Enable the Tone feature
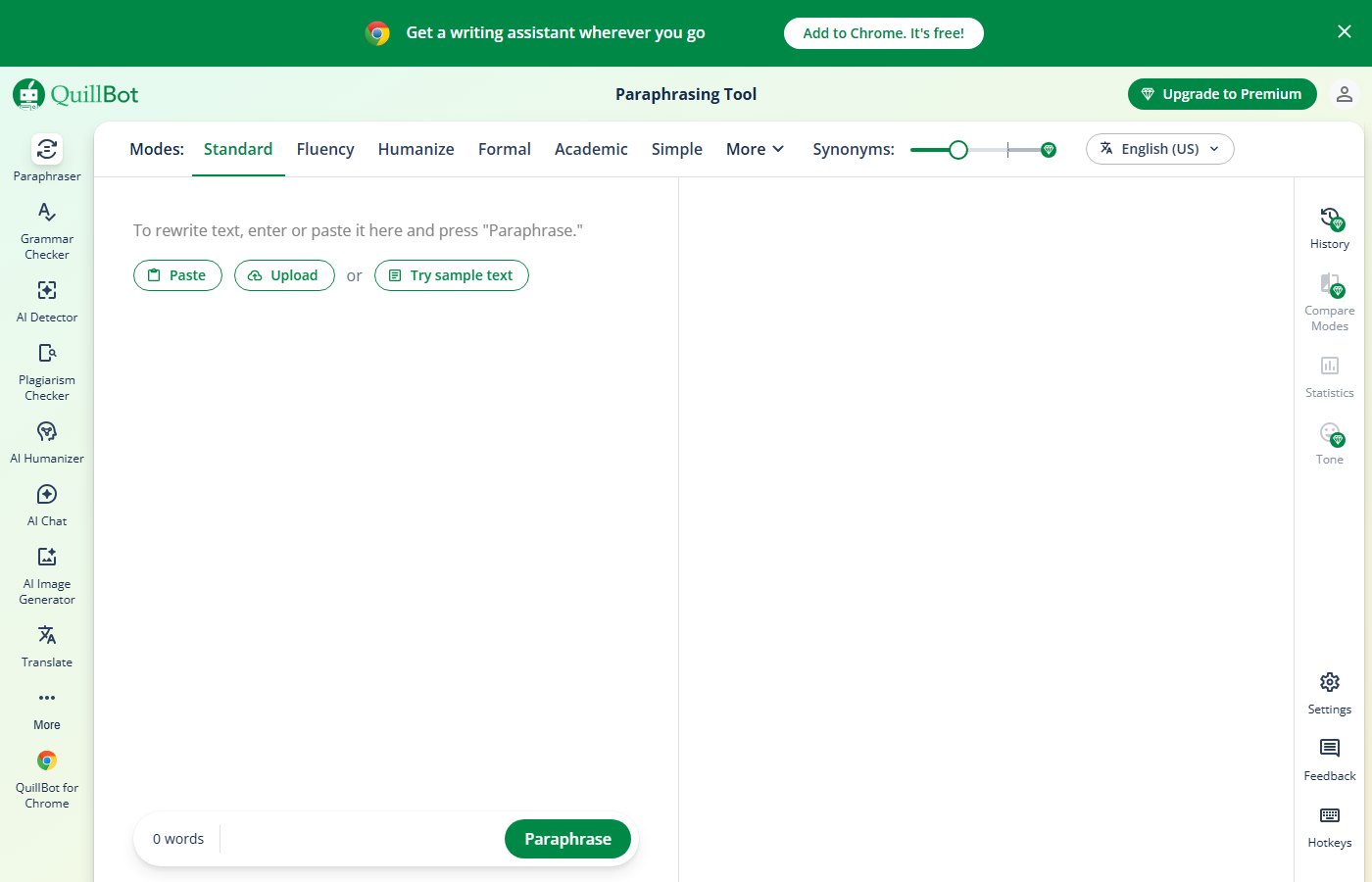This screenshot has height=882, width=1372. coord(1329,442)
